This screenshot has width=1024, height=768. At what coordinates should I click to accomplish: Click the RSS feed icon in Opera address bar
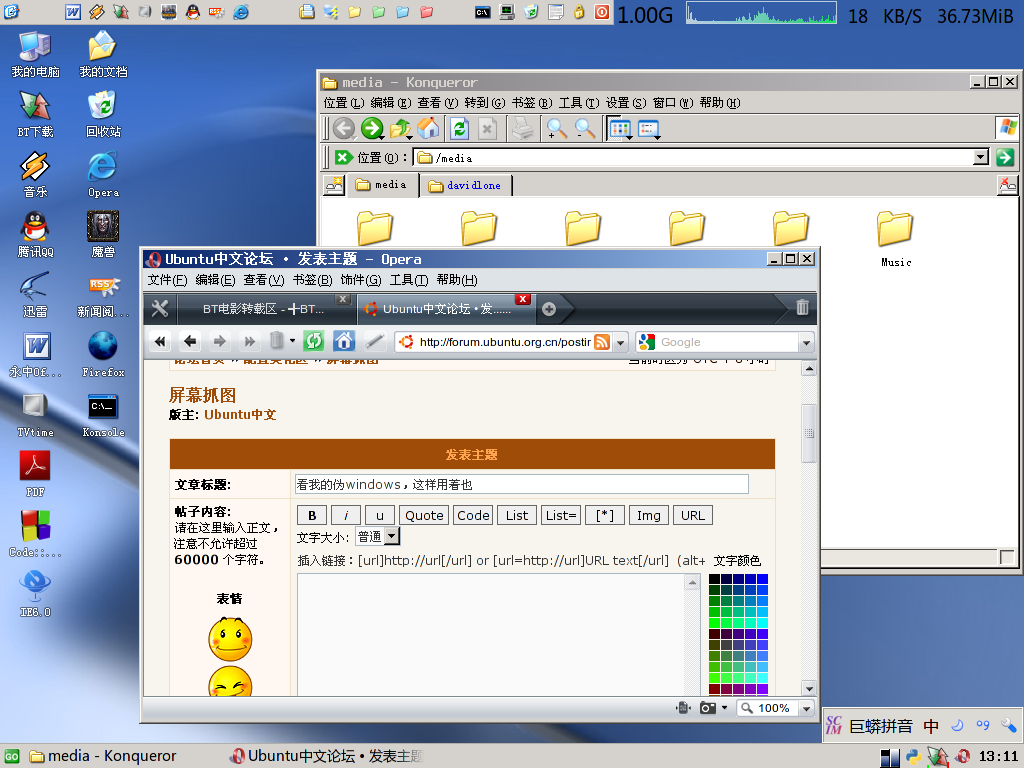pyautogui.click(x=602, y=342)
